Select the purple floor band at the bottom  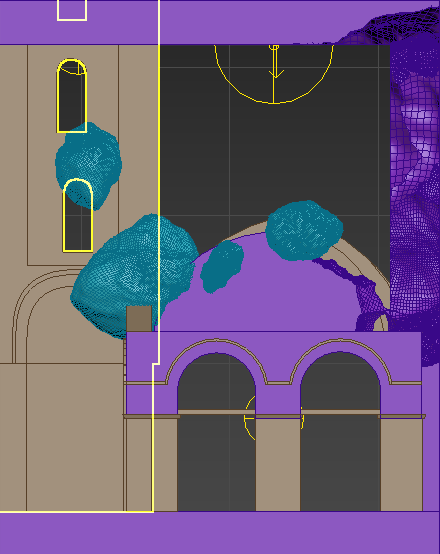coord(220,533)
